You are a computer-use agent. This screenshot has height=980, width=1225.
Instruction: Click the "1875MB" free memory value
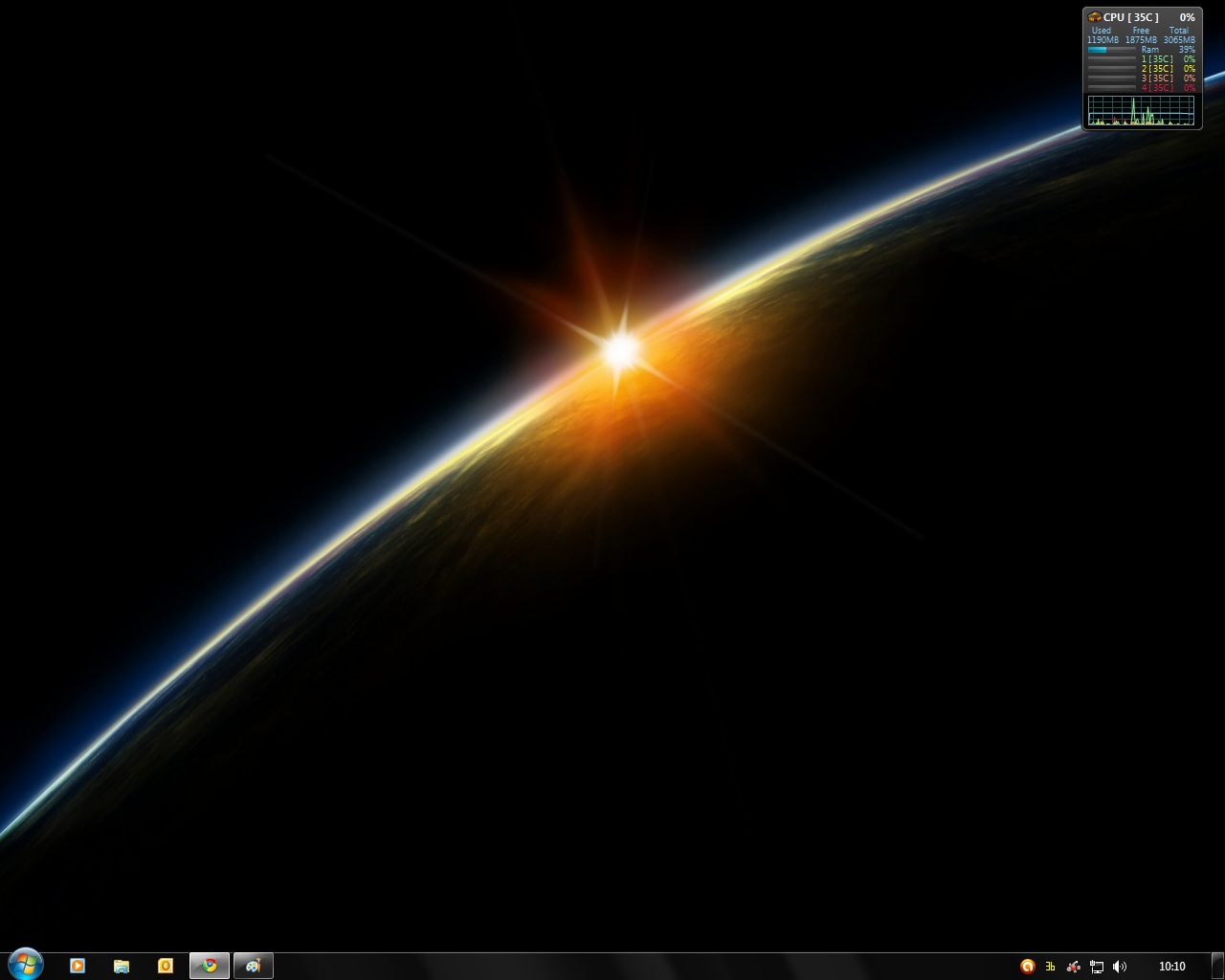tap(1141, 40)
